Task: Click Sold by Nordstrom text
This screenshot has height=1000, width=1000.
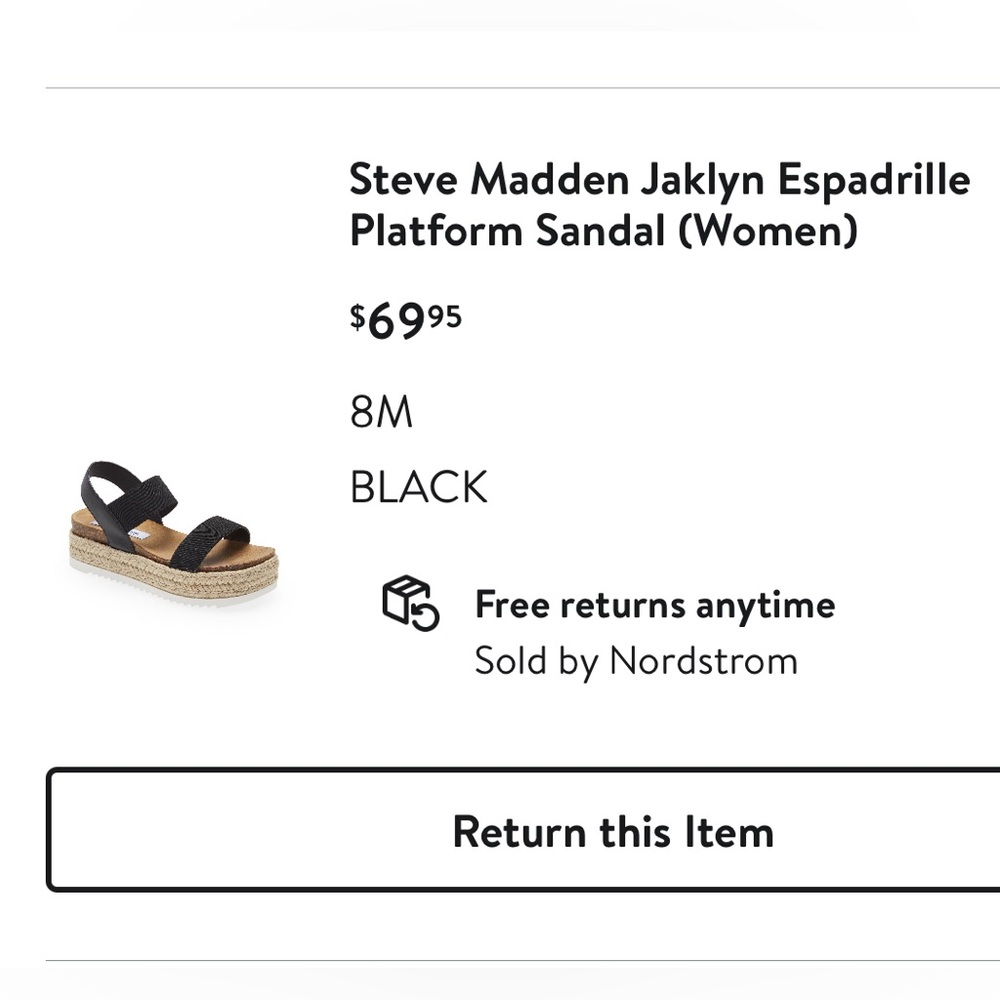Action: click(635, 660)
